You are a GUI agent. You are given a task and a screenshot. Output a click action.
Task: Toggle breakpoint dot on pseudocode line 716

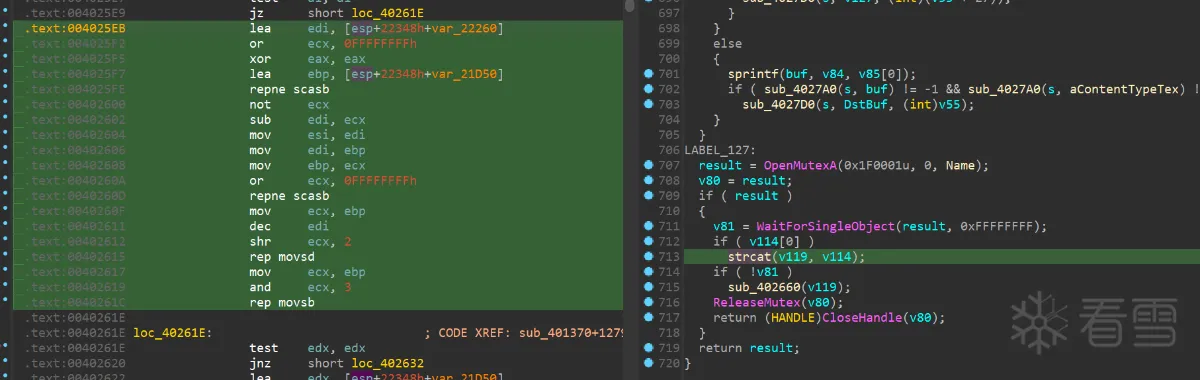649,302
